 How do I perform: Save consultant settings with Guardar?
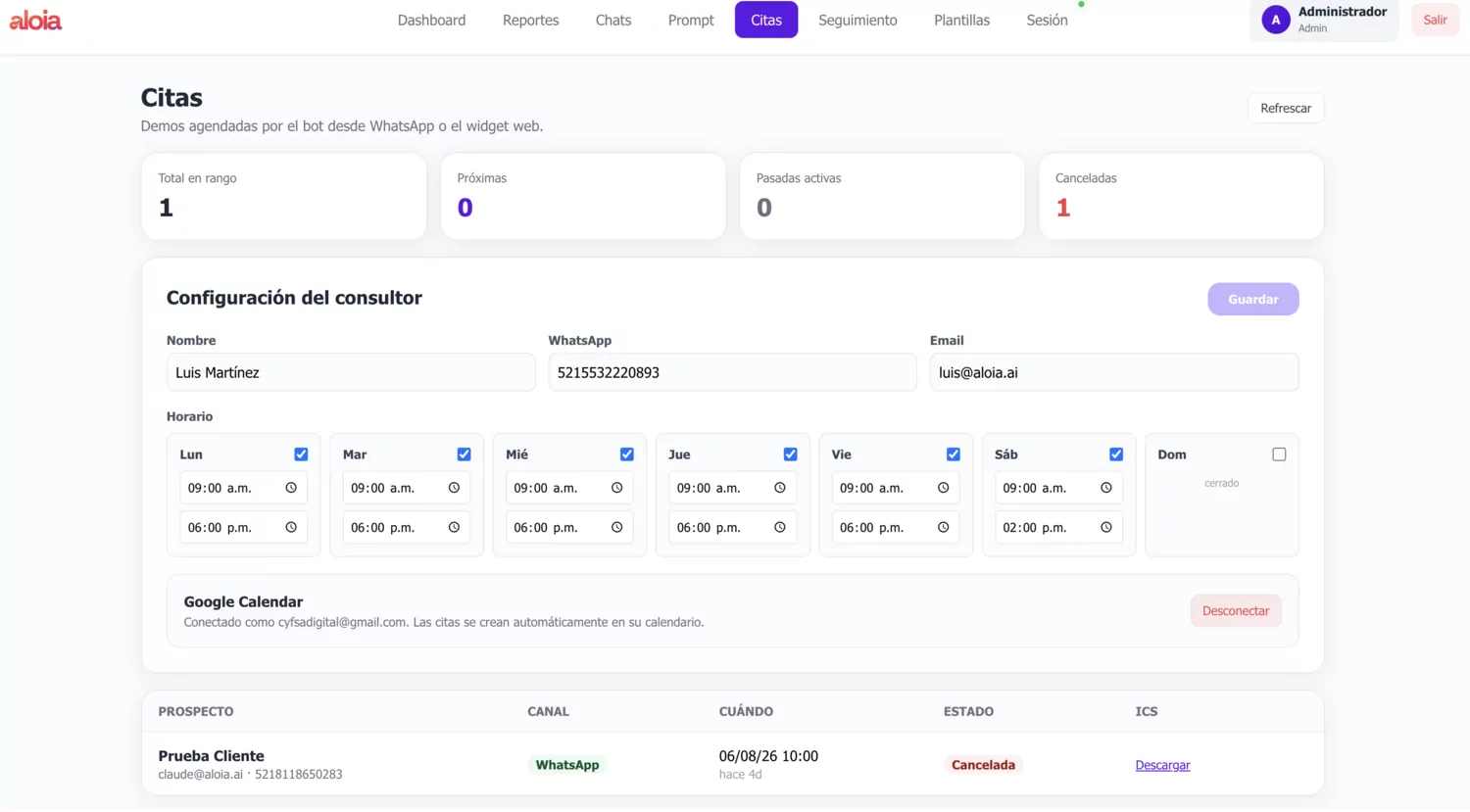(x=1252, y=299)
